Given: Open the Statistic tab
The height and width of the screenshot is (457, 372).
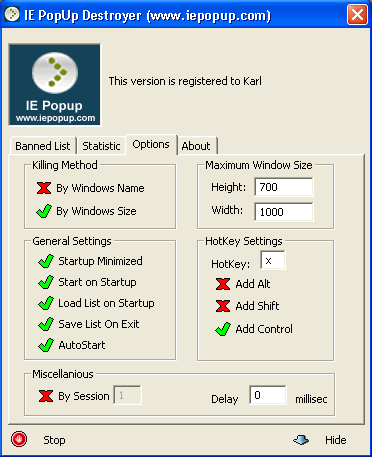Looking at the screenshot, I should coord(101,146).
